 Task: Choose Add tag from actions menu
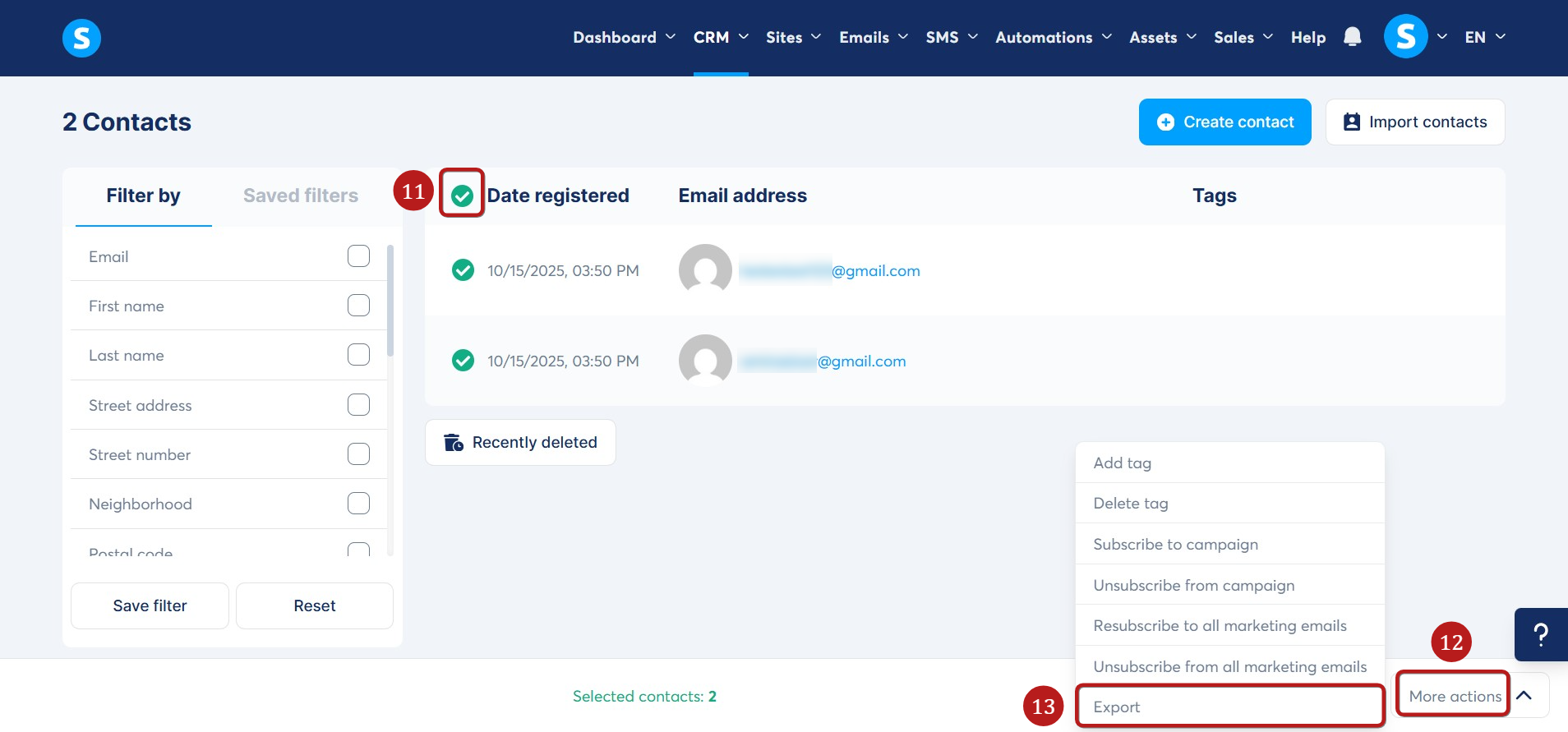[x=1229, y=463]
